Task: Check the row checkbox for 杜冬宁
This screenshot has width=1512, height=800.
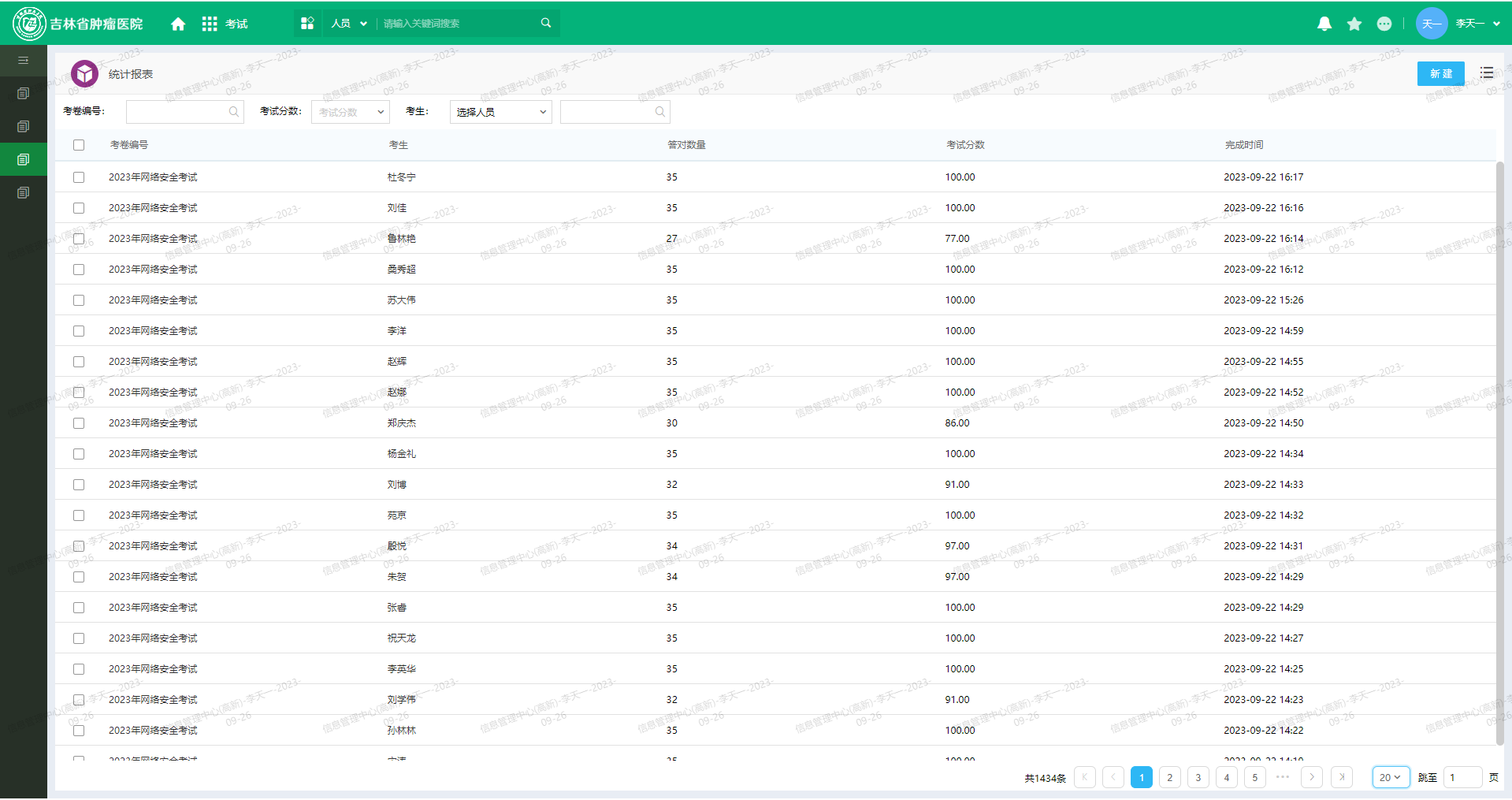Action: 79,177
